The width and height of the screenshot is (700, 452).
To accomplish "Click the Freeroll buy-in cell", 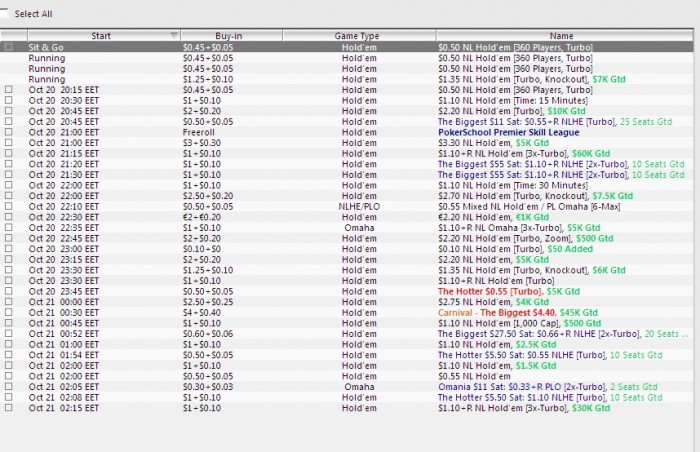I will [199, 132].
